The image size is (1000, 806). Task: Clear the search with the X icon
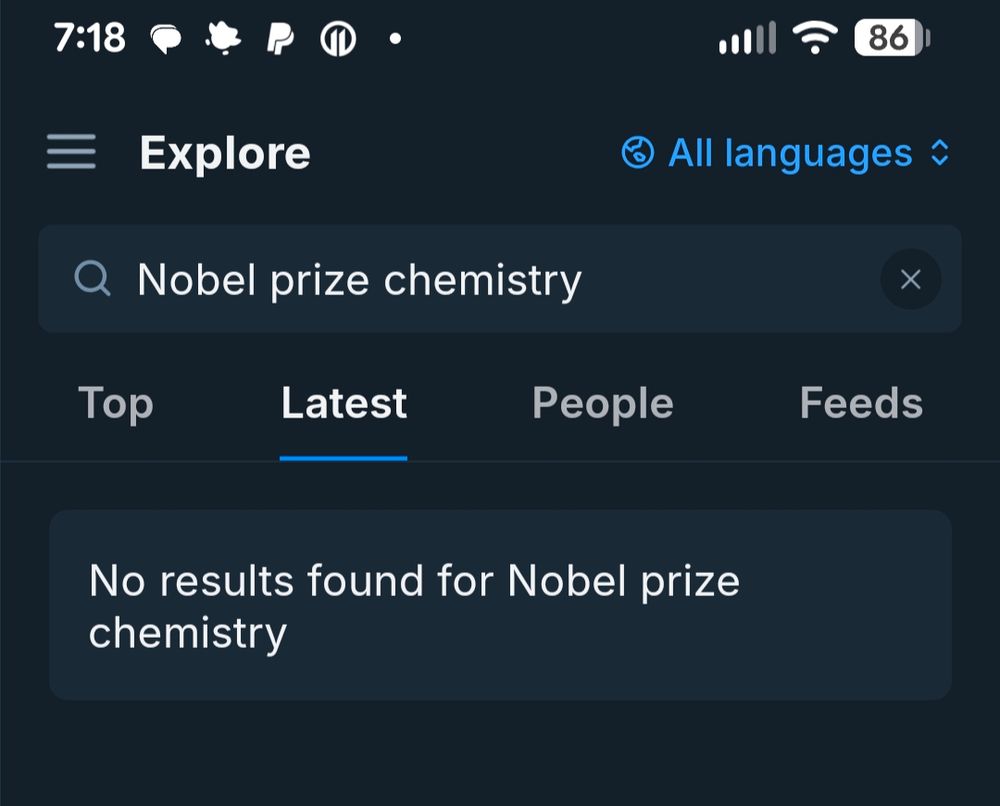(910, 279)
